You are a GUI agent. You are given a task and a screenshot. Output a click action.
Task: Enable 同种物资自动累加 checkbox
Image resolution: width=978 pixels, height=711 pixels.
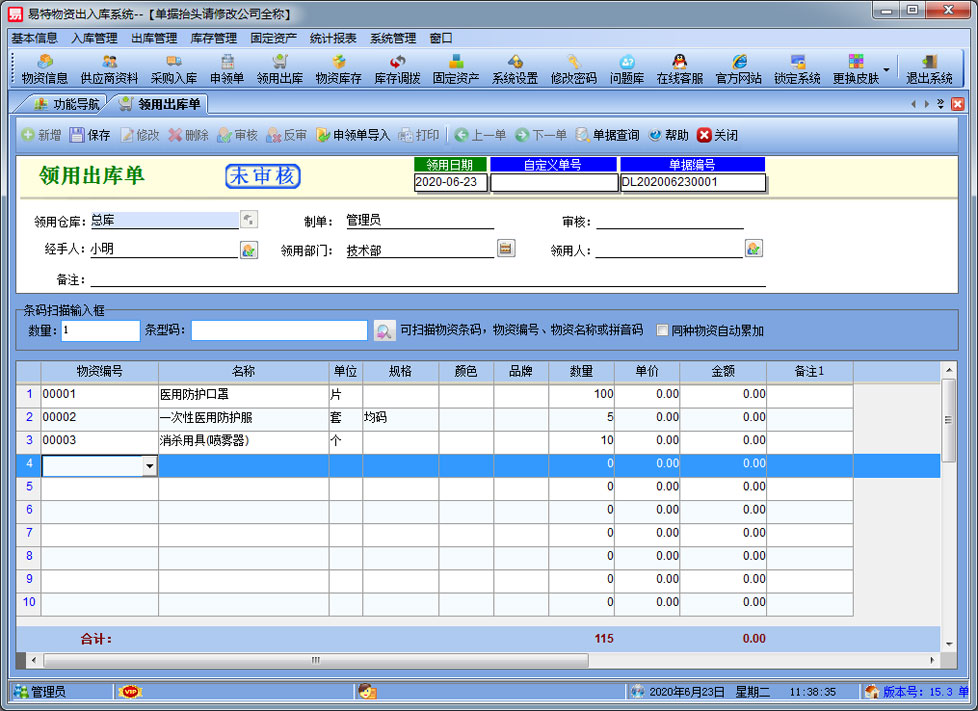(x=662, y=330)
